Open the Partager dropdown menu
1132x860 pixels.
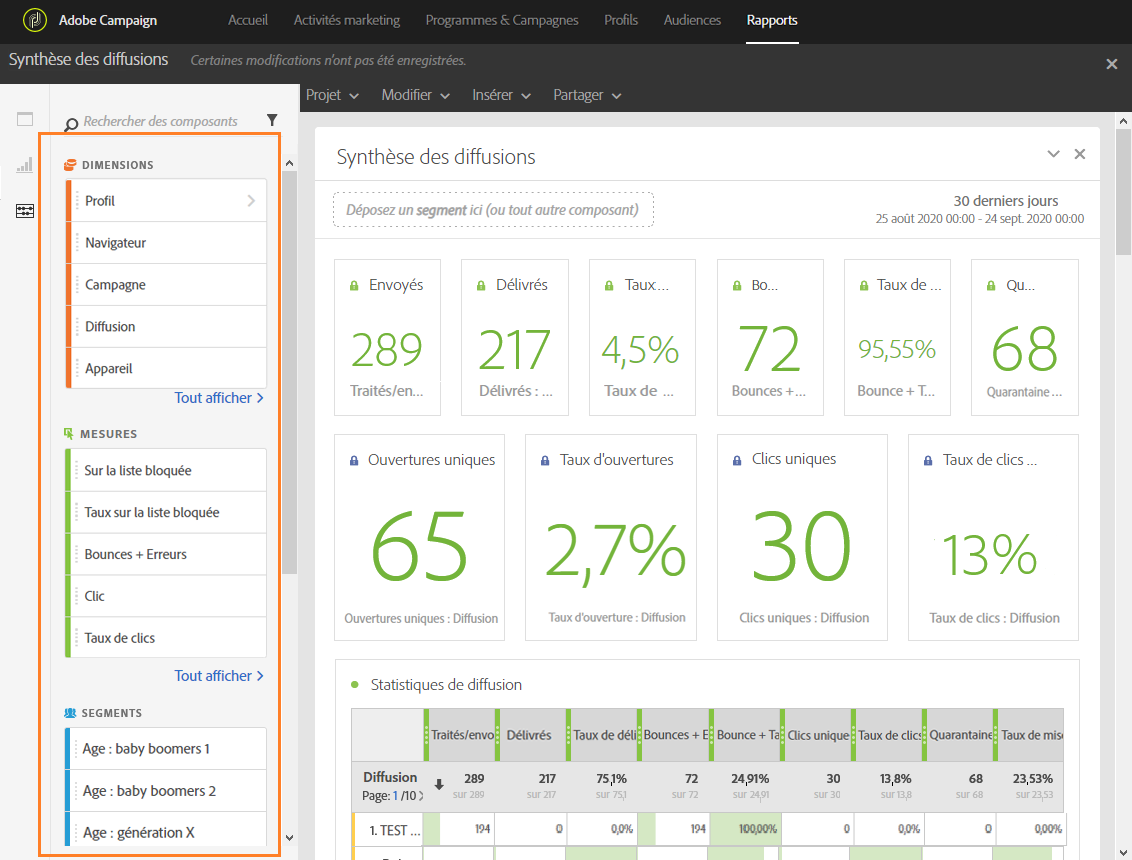click(x=587, y=95)
